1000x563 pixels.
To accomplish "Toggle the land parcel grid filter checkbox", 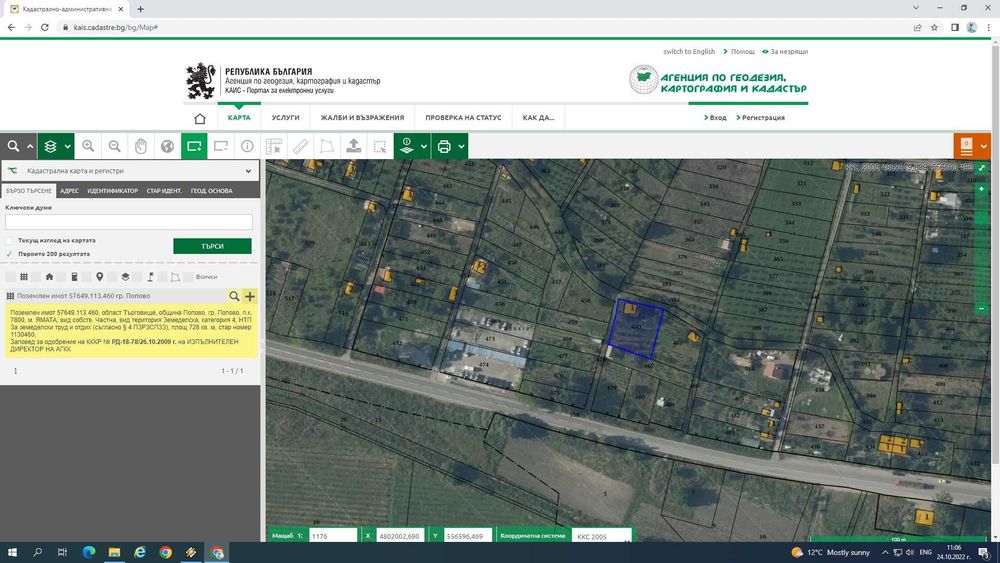I will tap(10, 277).
